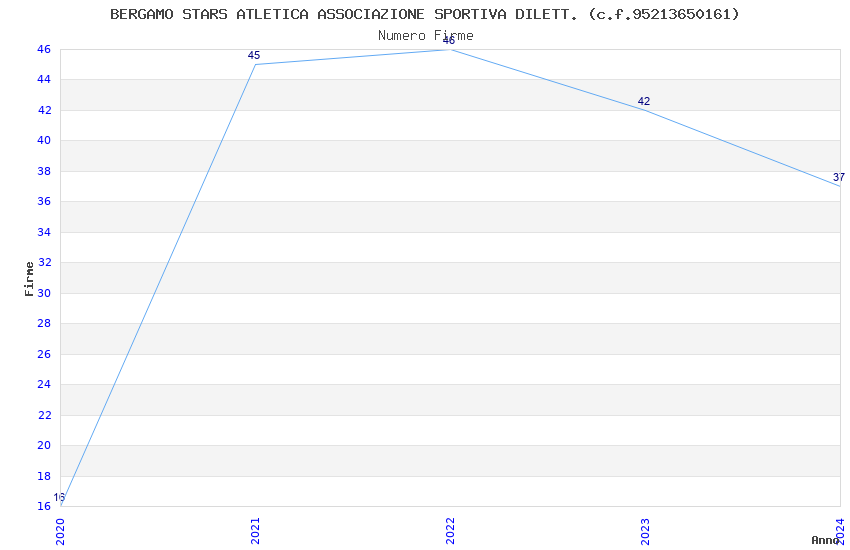850x550 pixels.
Task: Click the subtitle 'Numero Firme'
Action: pyautogui.click(x=426, y=36)
